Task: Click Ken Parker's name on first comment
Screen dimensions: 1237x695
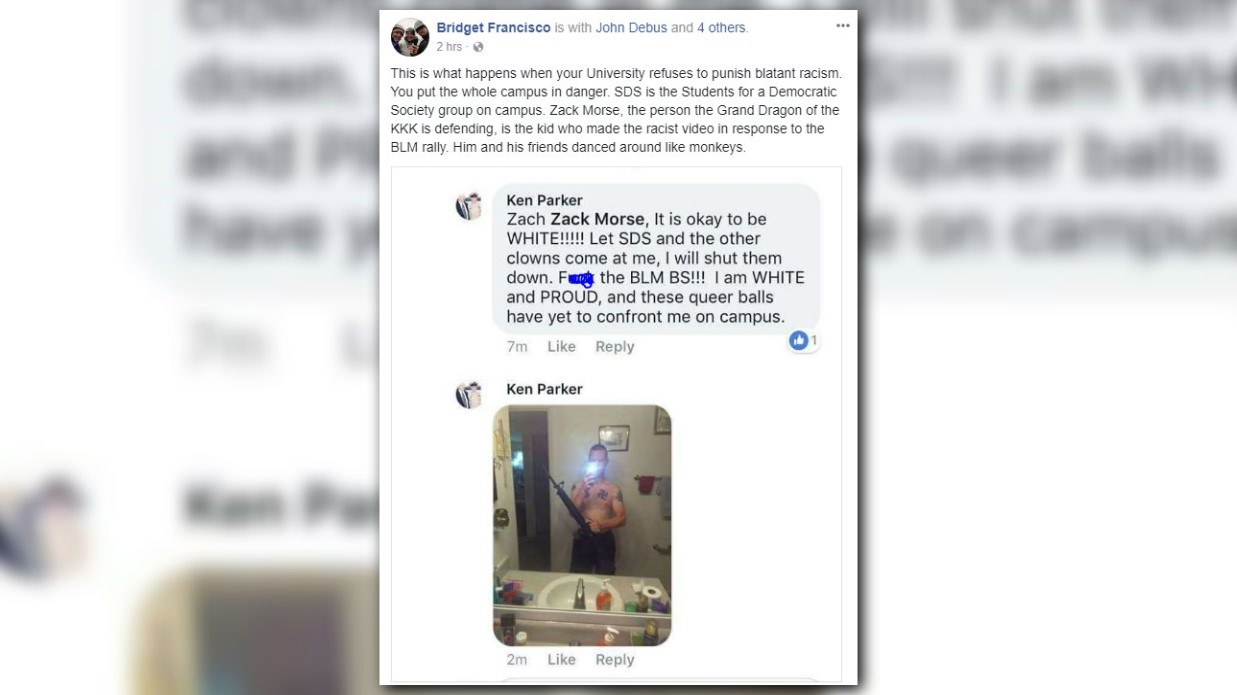Action: [x=544, y=200]
